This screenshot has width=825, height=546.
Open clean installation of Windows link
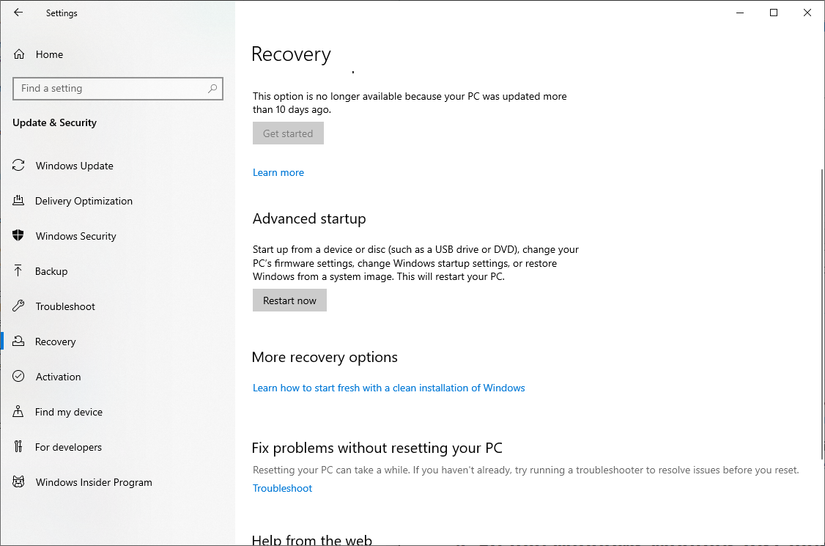[x=389, y=388]
